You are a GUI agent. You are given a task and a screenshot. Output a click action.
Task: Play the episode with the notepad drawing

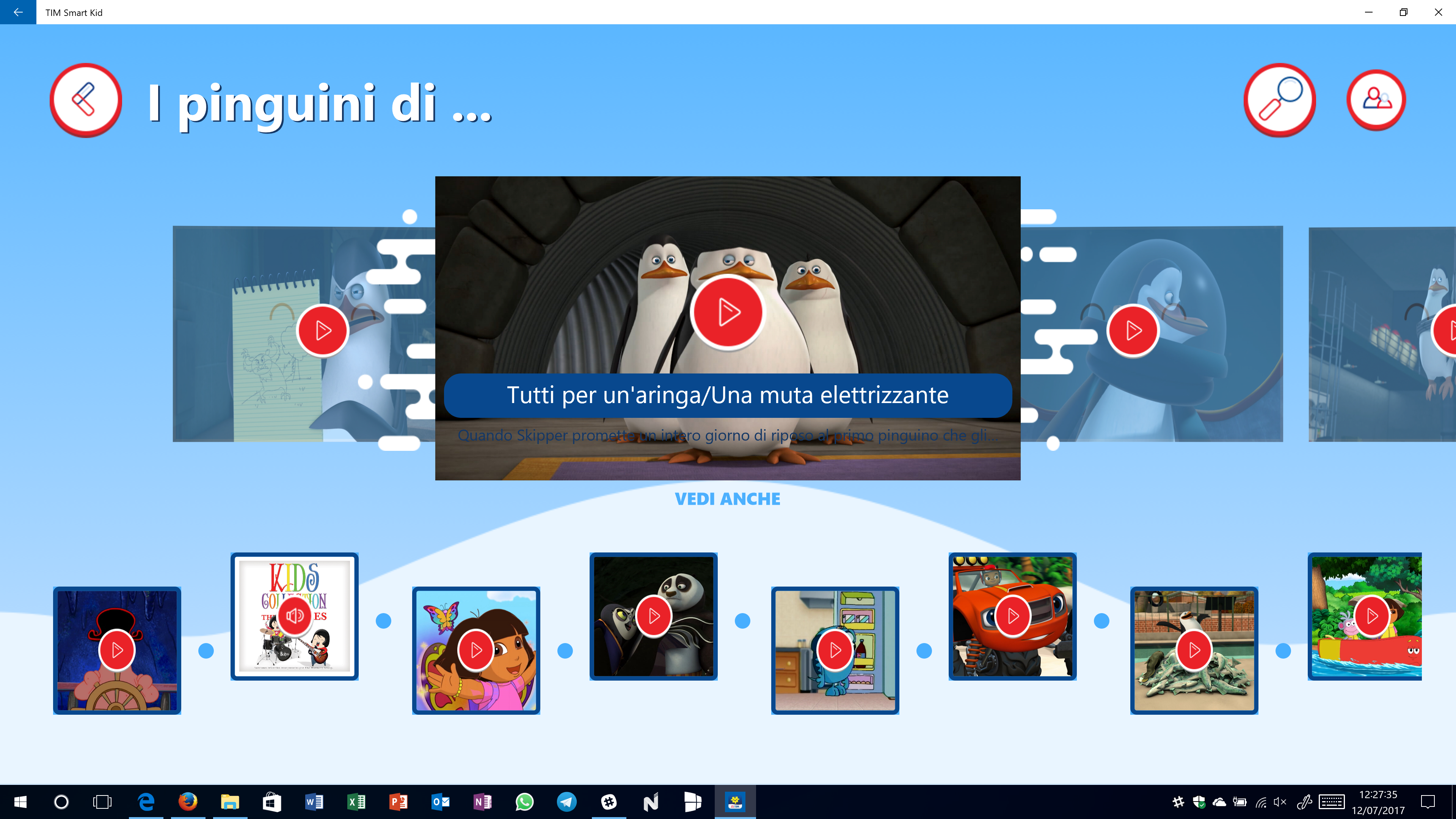323,331
